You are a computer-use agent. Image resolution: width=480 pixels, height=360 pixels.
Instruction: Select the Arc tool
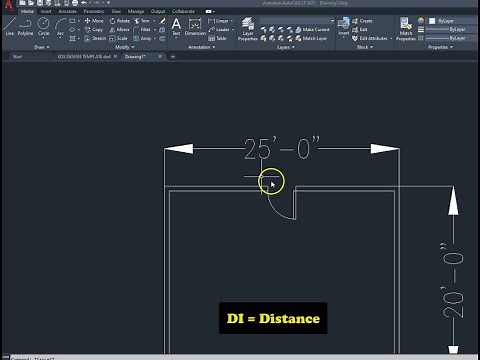(x=60, y=27)
